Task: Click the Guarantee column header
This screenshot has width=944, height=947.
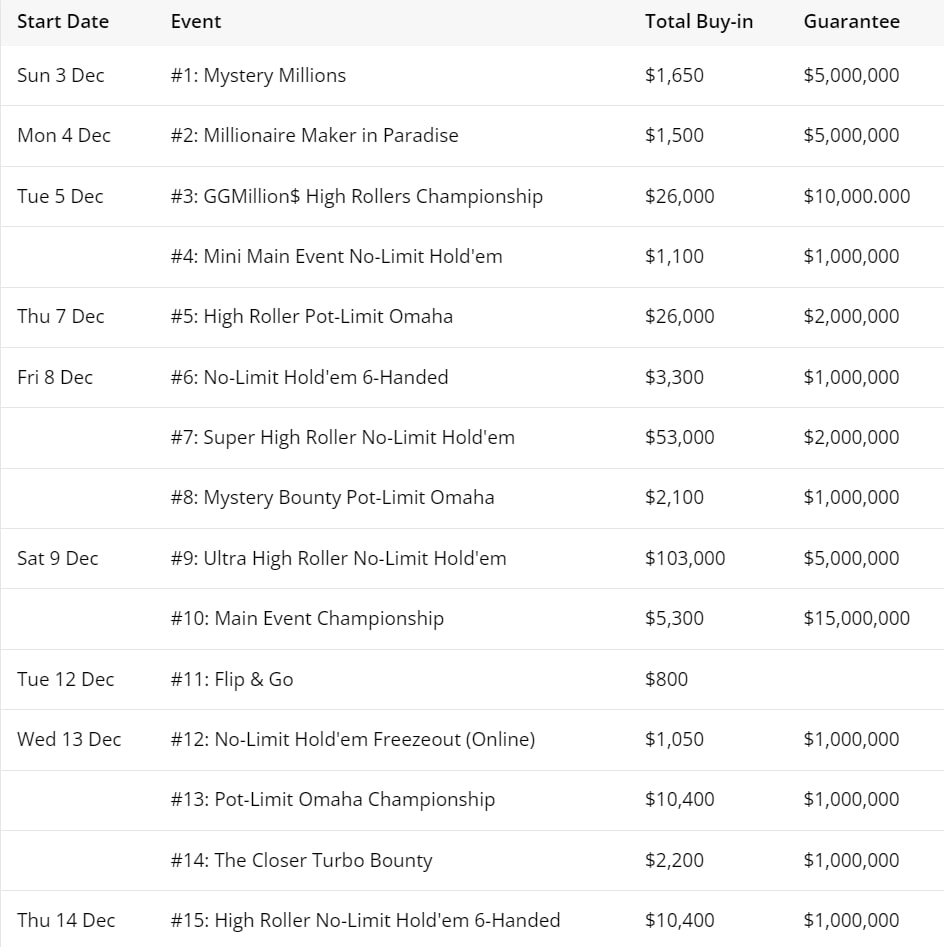Action: pyautogui.click(x=851, y=21)
